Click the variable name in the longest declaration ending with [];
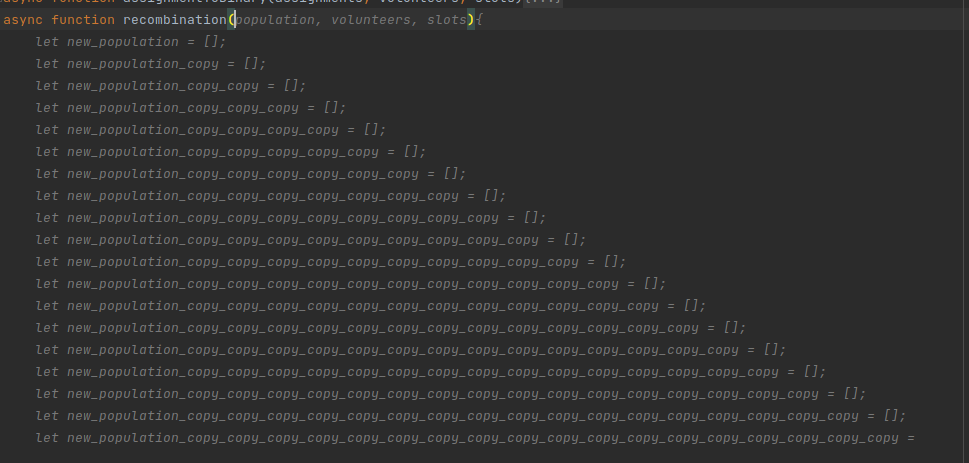Viewport: 969px width, 463px height. point(463,416)
